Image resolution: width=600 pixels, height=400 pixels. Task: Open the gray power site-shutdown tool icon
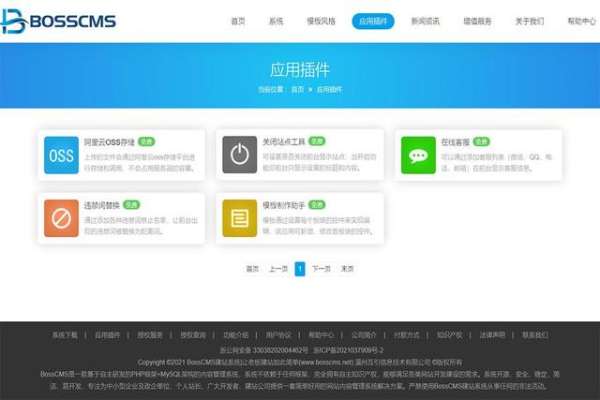pyautogui.click(x=238, y=156)
